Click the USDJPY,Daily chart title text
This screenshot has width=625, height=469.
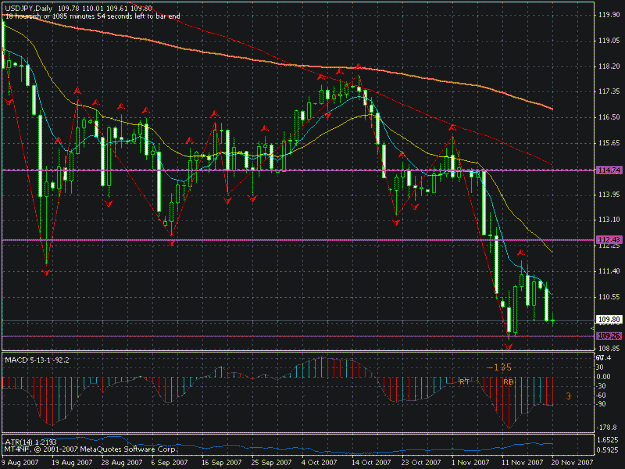pos(28,8)
